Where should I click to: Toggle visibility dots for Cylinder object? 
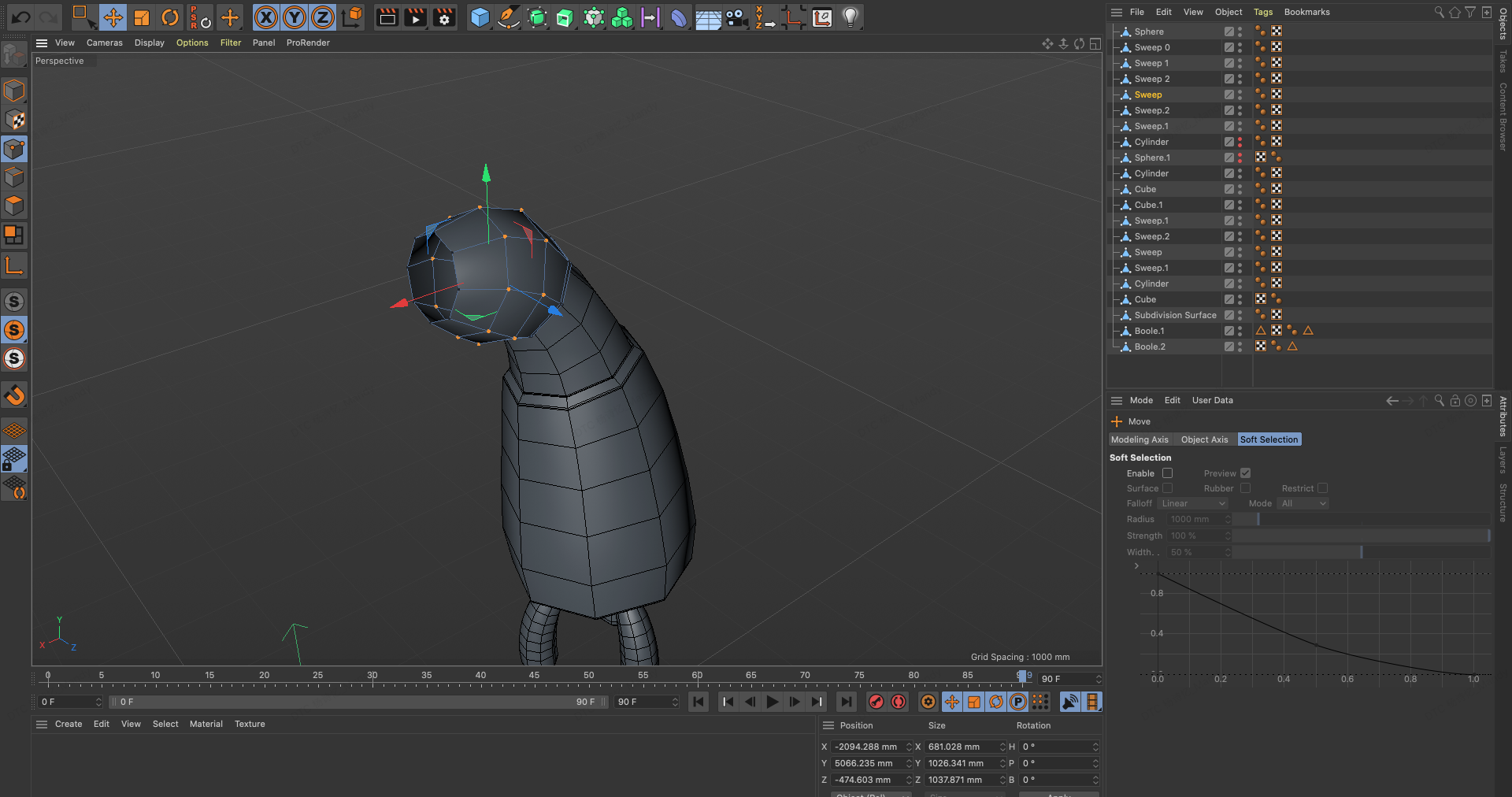[x=1240, y=142]
